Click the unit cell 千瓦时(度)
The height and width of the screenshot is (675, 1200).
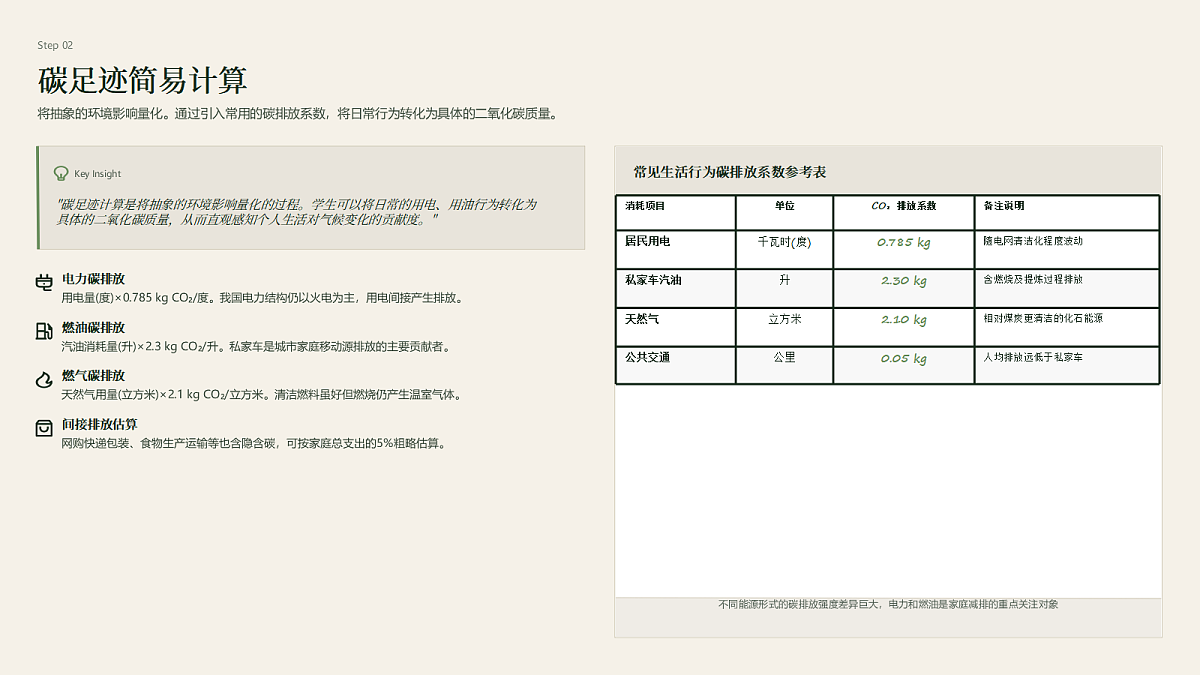[x=785, y=242]
